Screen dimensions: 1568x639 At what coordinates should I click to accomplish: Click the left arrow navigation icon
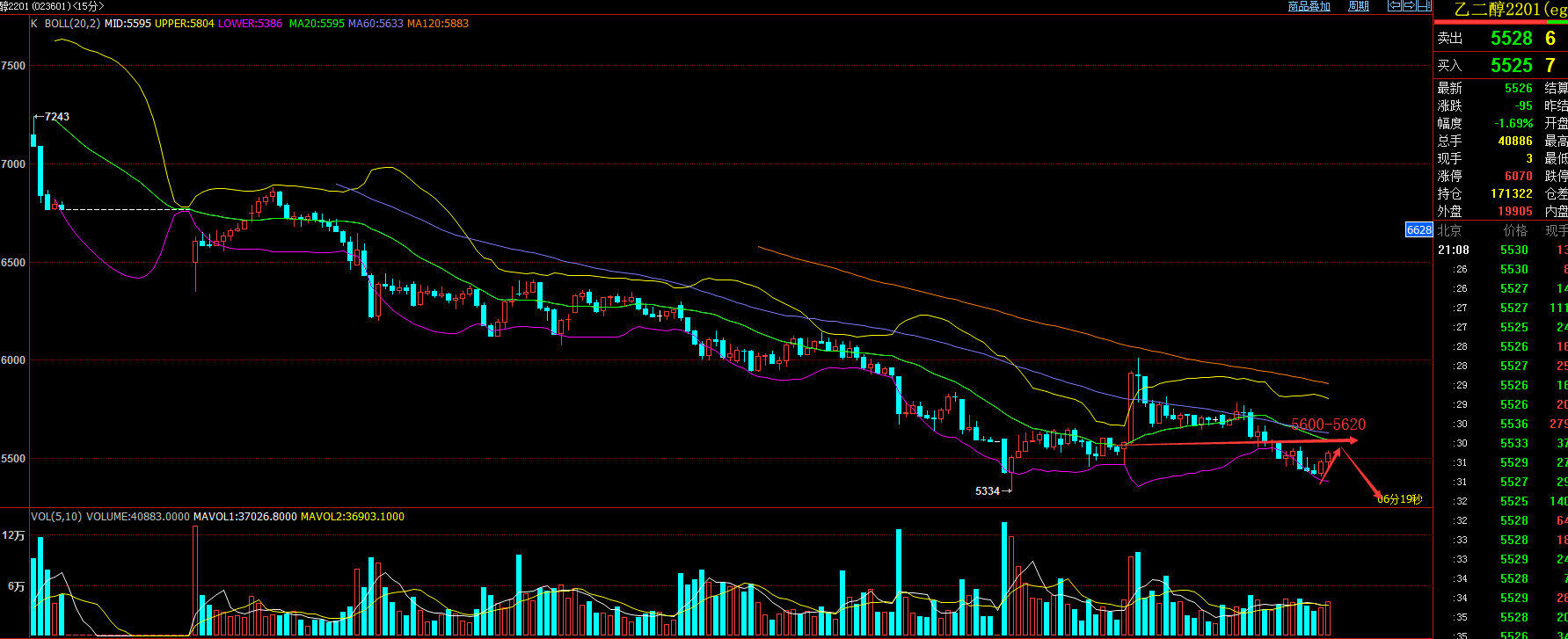point(1395,5)
